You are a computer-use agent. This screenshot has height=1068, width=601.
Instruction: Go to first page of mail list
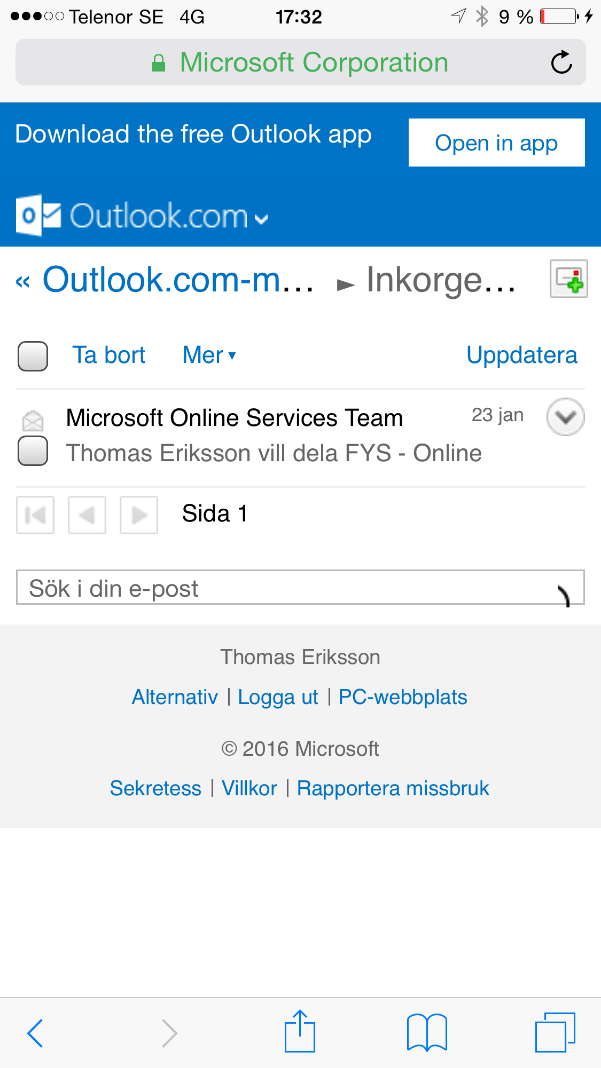35,515
